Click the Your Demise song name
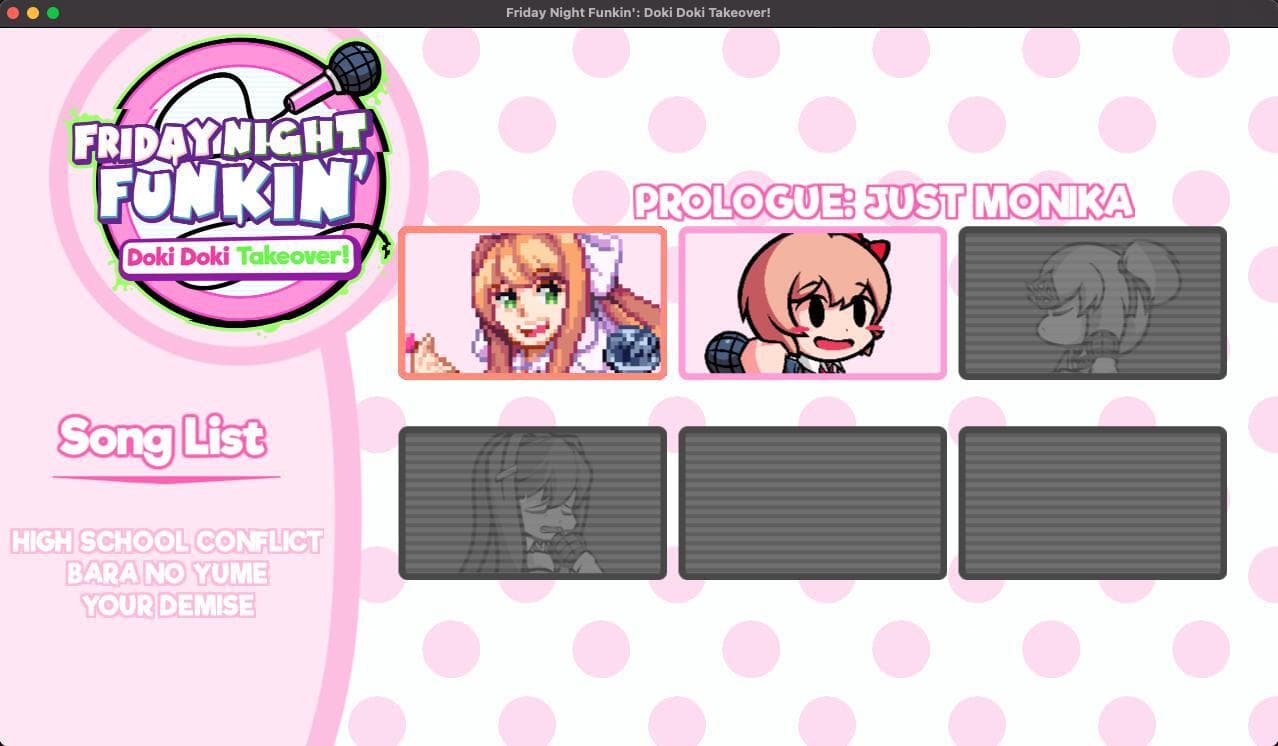The height and width of the screenshot is (746, 1278). tap(167, 605)
